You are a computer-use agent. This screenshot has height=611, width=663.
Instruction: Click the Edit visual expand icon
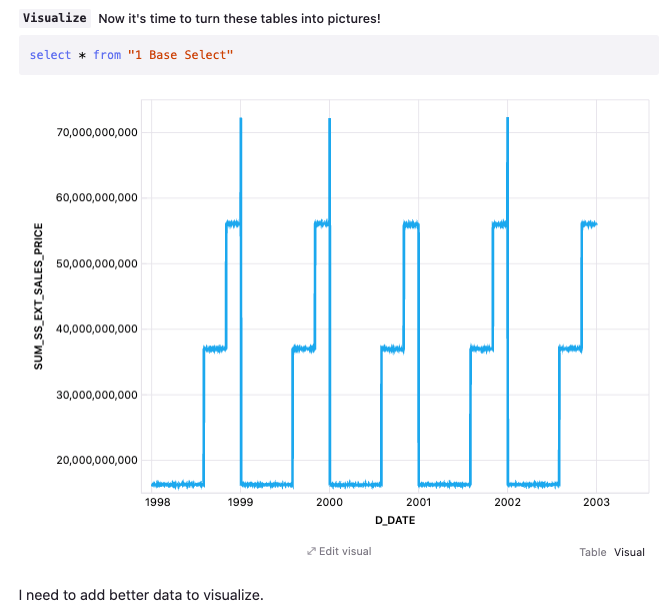[x=311, y=551]
